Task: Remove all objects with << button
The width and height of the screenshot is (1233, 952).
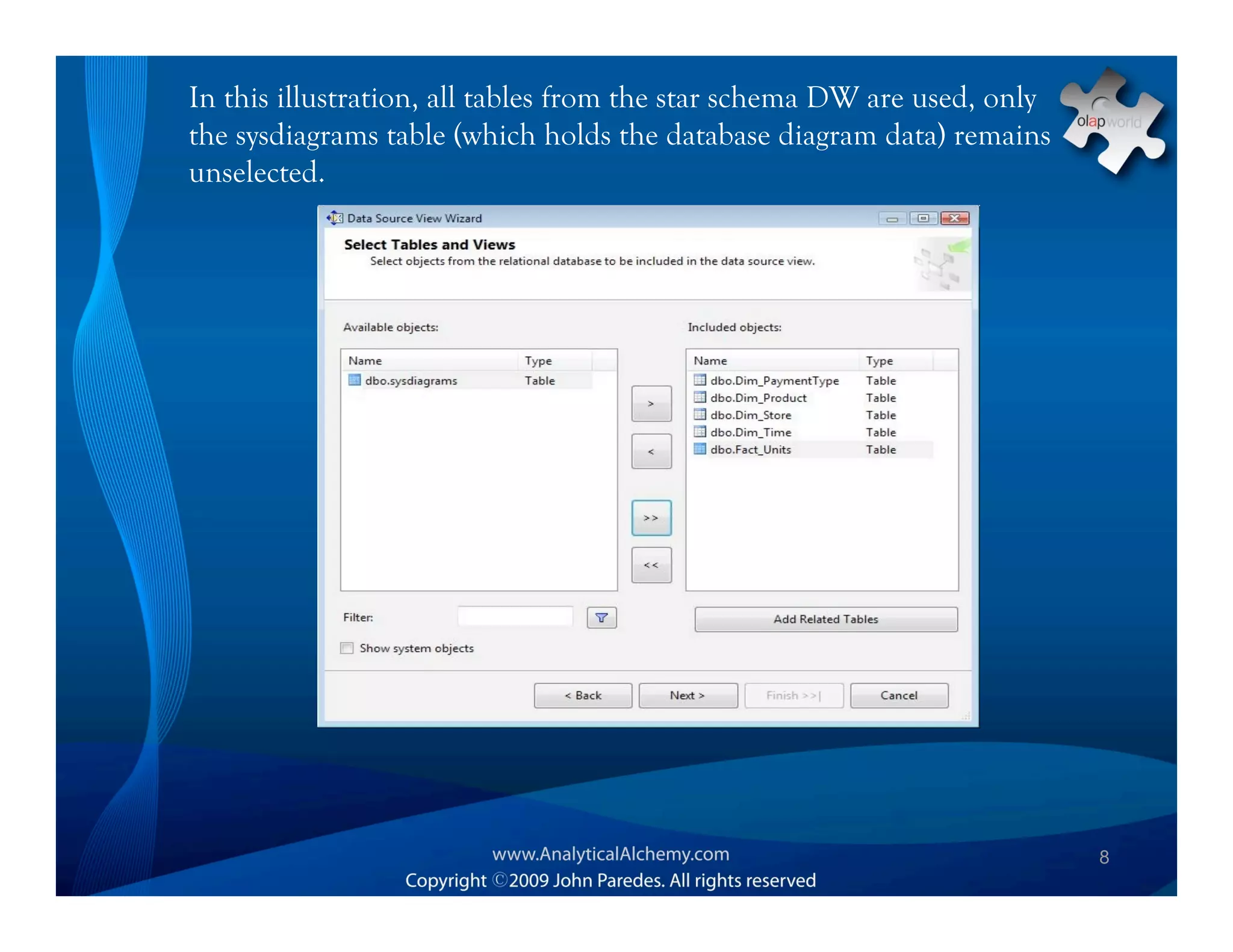Action: tap(651, 565)
